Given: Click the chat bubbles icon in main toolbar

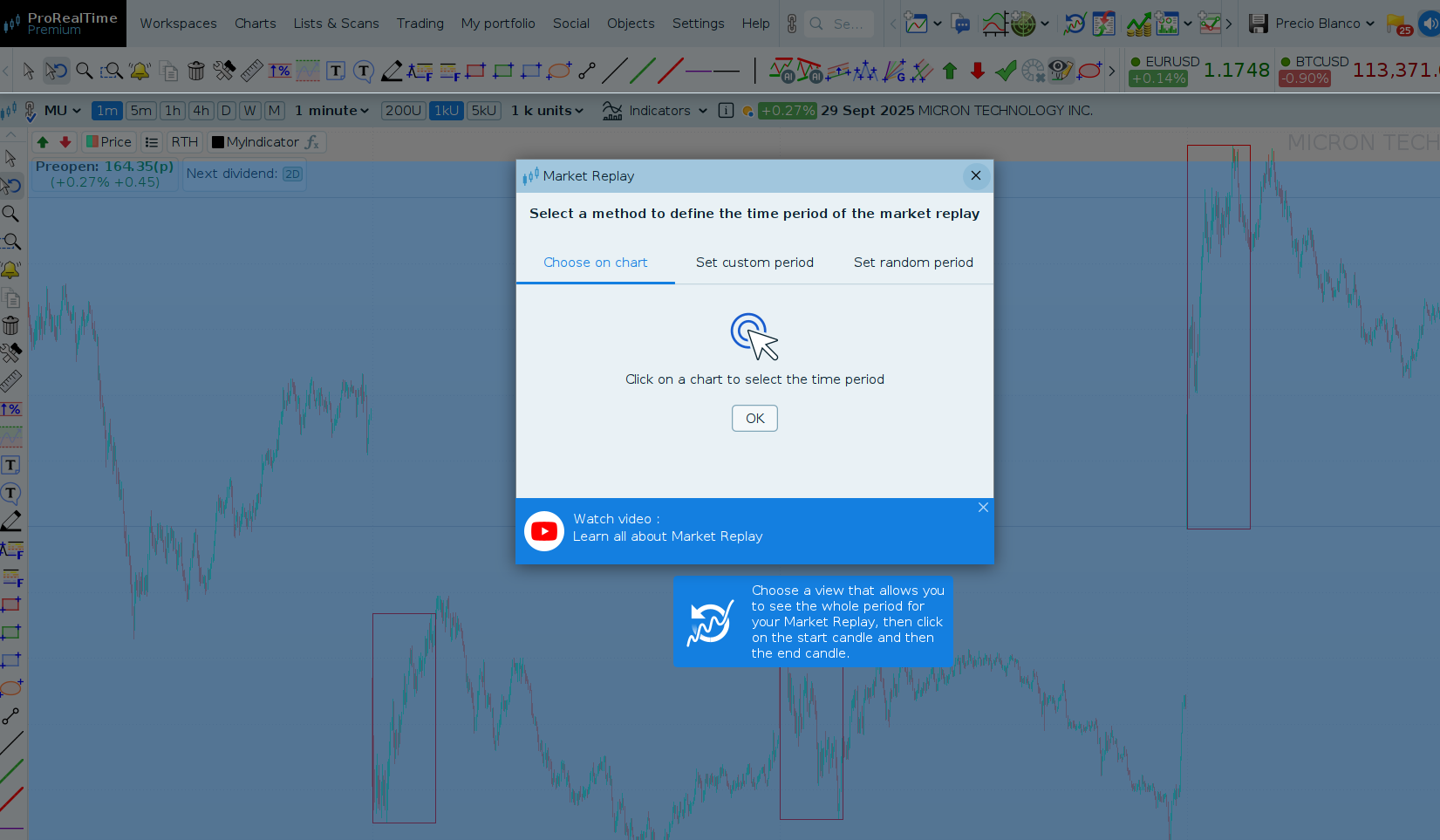Looking at the screenshot, I should coord(961,24).
